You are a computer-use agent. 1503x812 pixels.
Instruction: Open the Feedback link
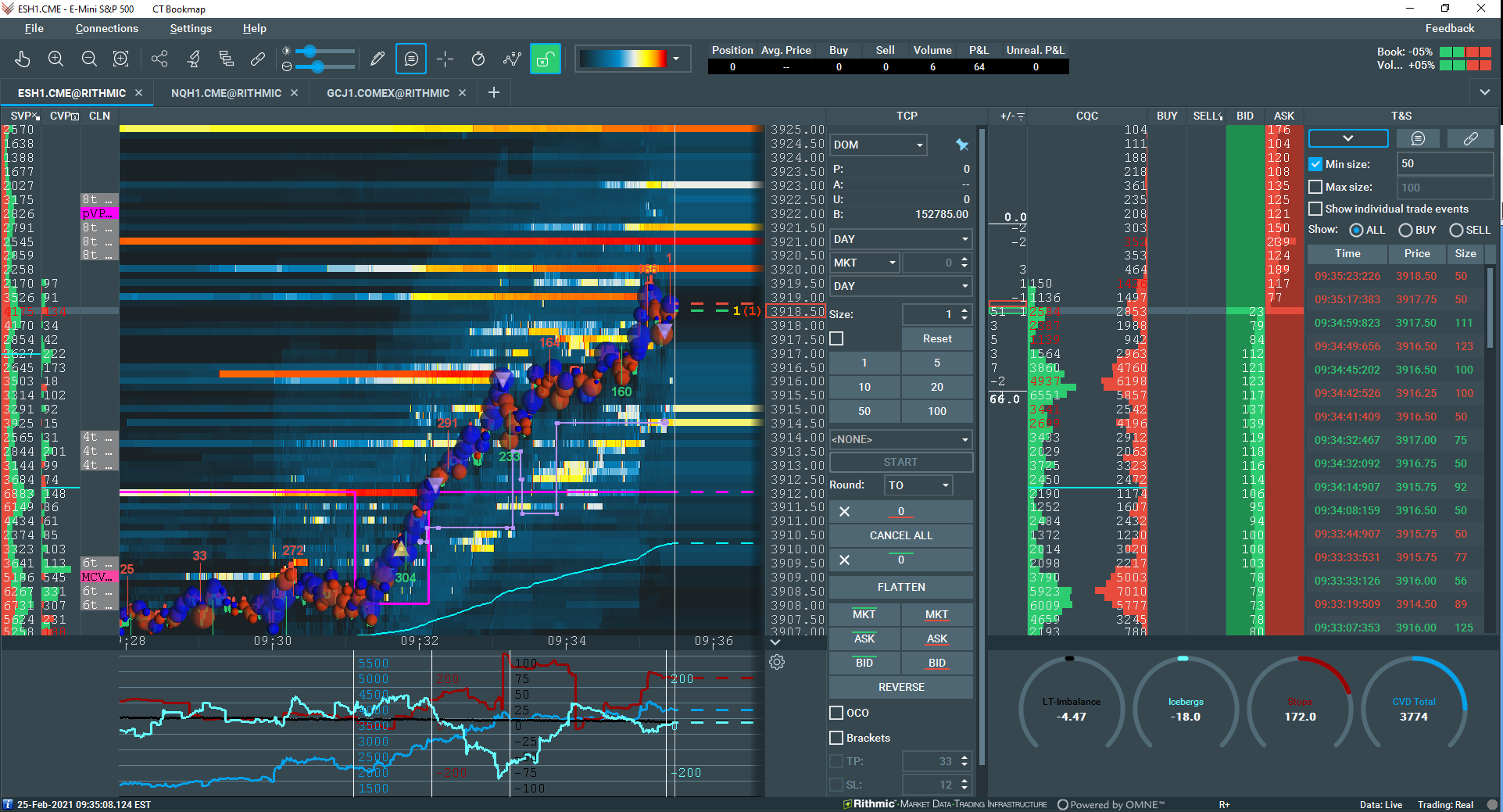click(1450, 28)
